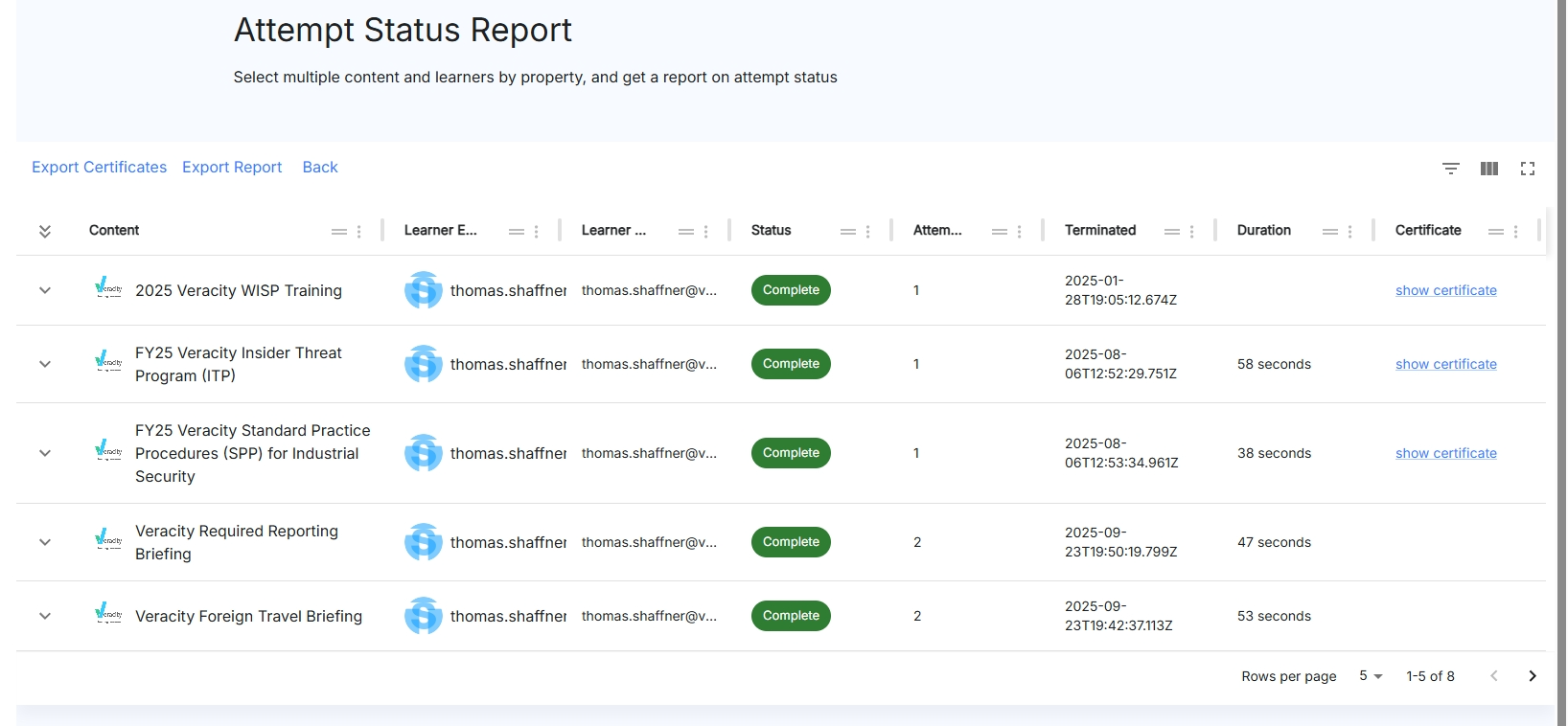1568x726 pixels.
Task: Expand the FY25 Veracity Insider Threat Program row
Action: (x=45, y=364)
